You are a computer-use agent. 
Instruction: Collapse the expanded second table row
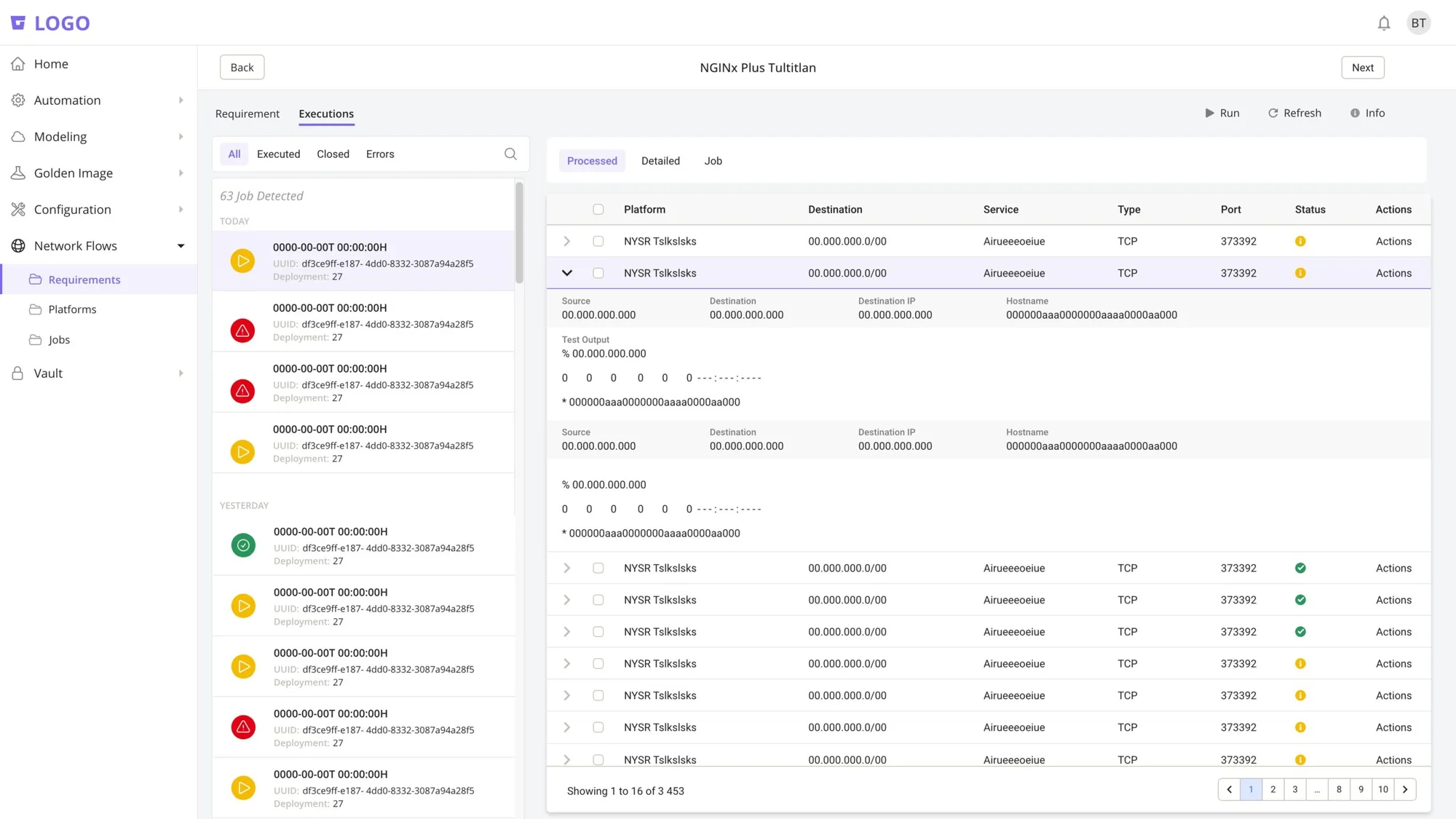click(x=567, y=273)
